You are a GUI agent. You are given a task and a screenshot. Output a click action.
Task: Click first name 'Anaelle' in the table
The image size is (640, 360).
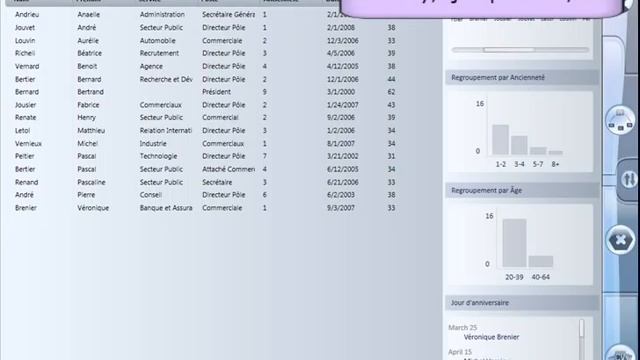89,14
